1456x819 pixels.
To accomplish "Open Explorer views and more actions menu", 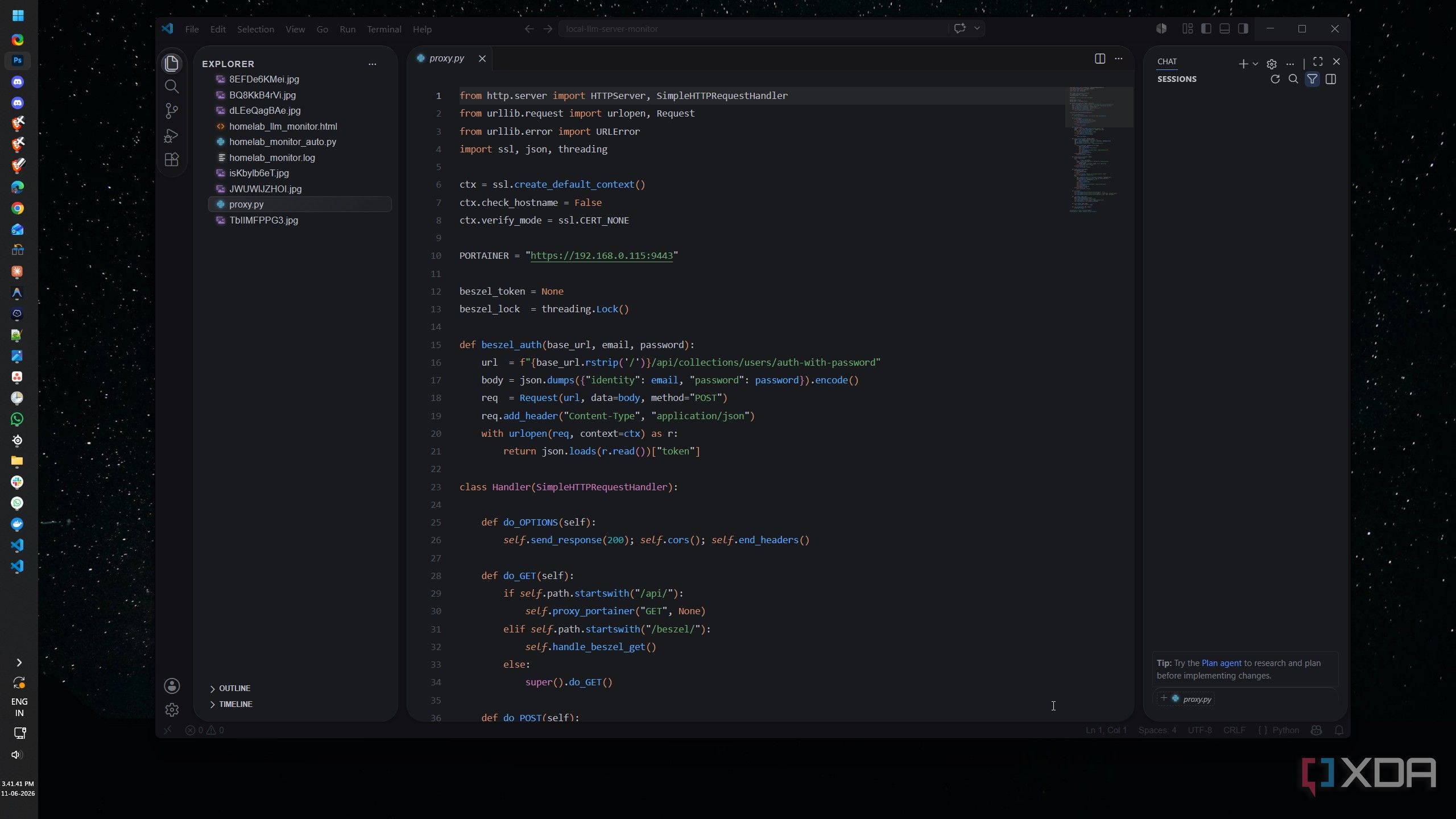I will click(x=372, y=64).
